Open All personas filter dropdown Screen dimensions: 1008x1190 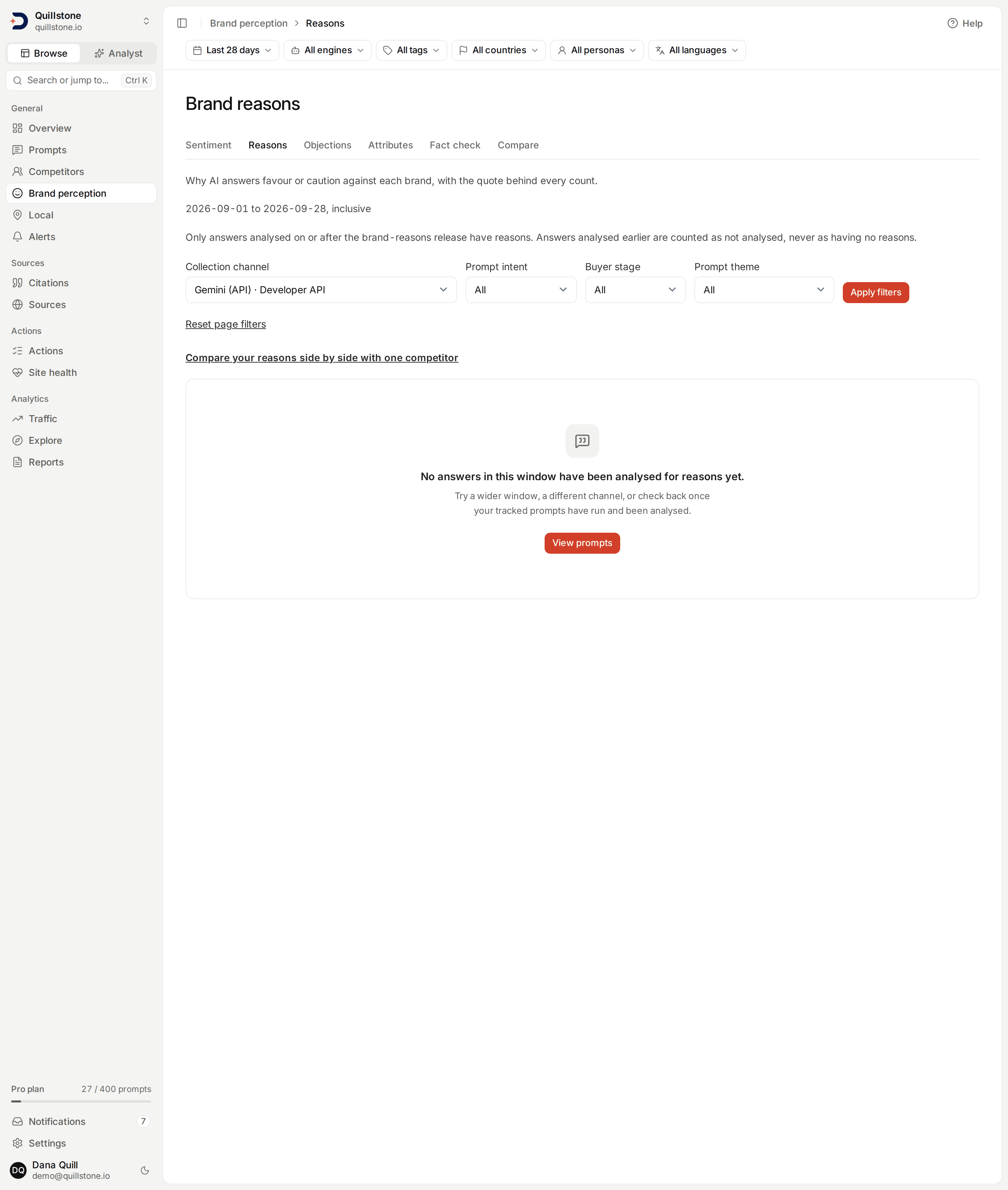pyautogui.click(x=597, y=50)
